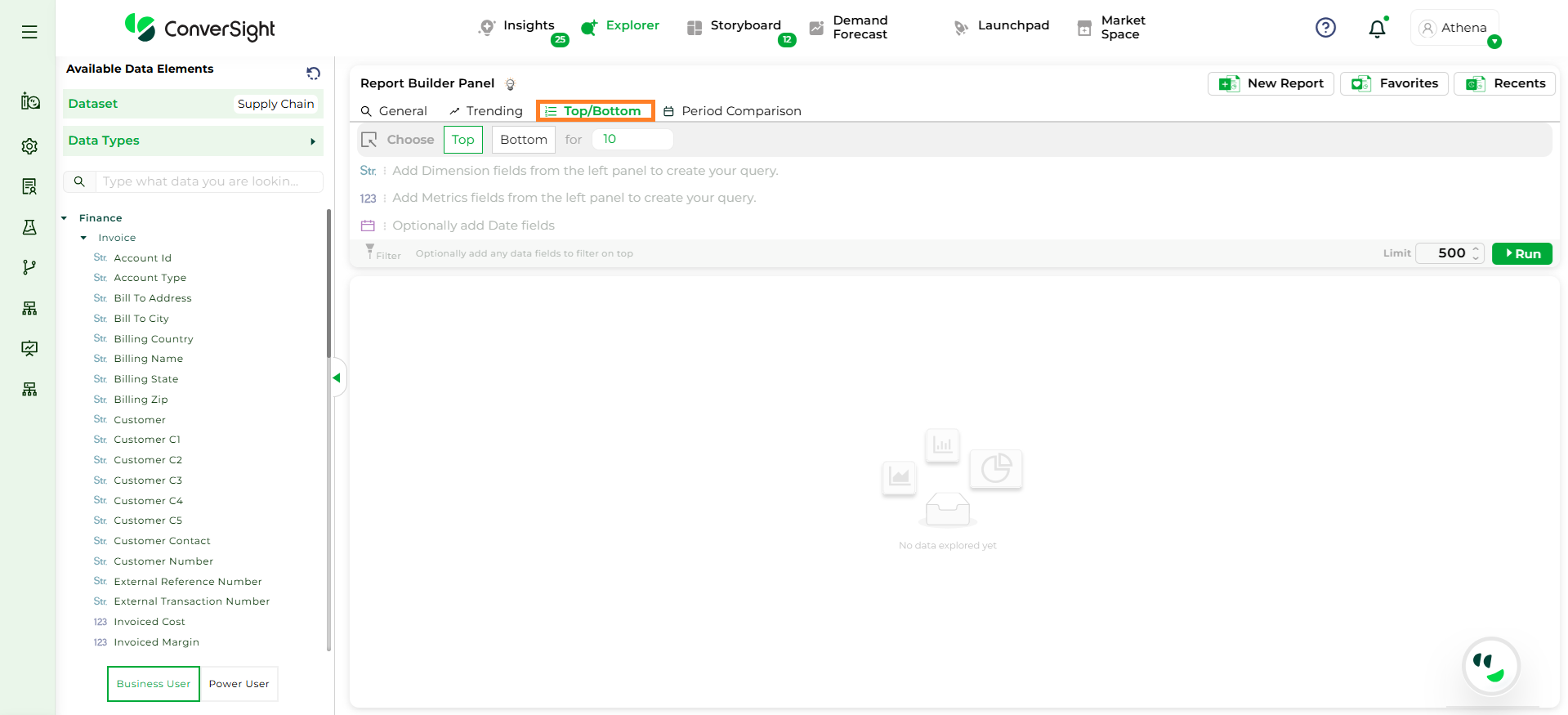Click the New Report button
The width and height of the screenshot is (1568, 715).
[1271, 83]
